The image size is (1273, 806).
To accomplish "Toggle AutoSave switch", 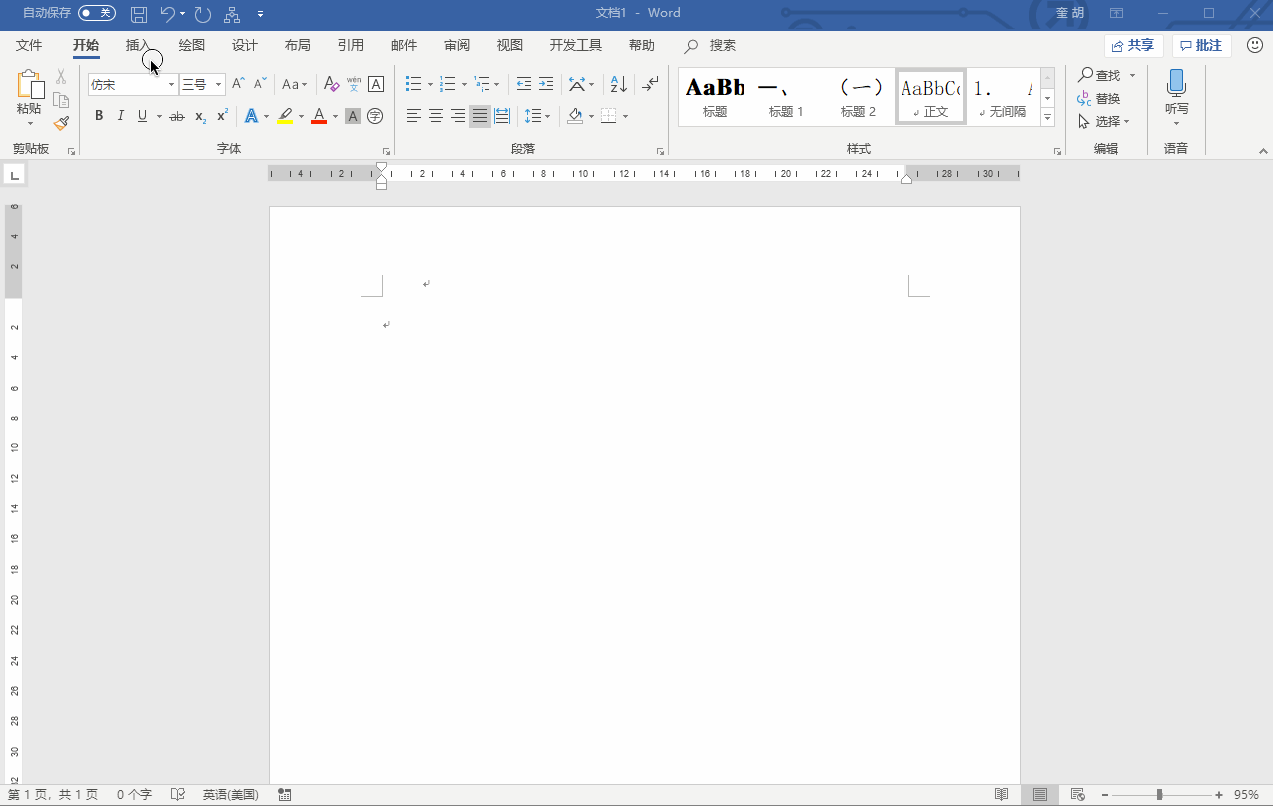I will click(x=97, y=13).
